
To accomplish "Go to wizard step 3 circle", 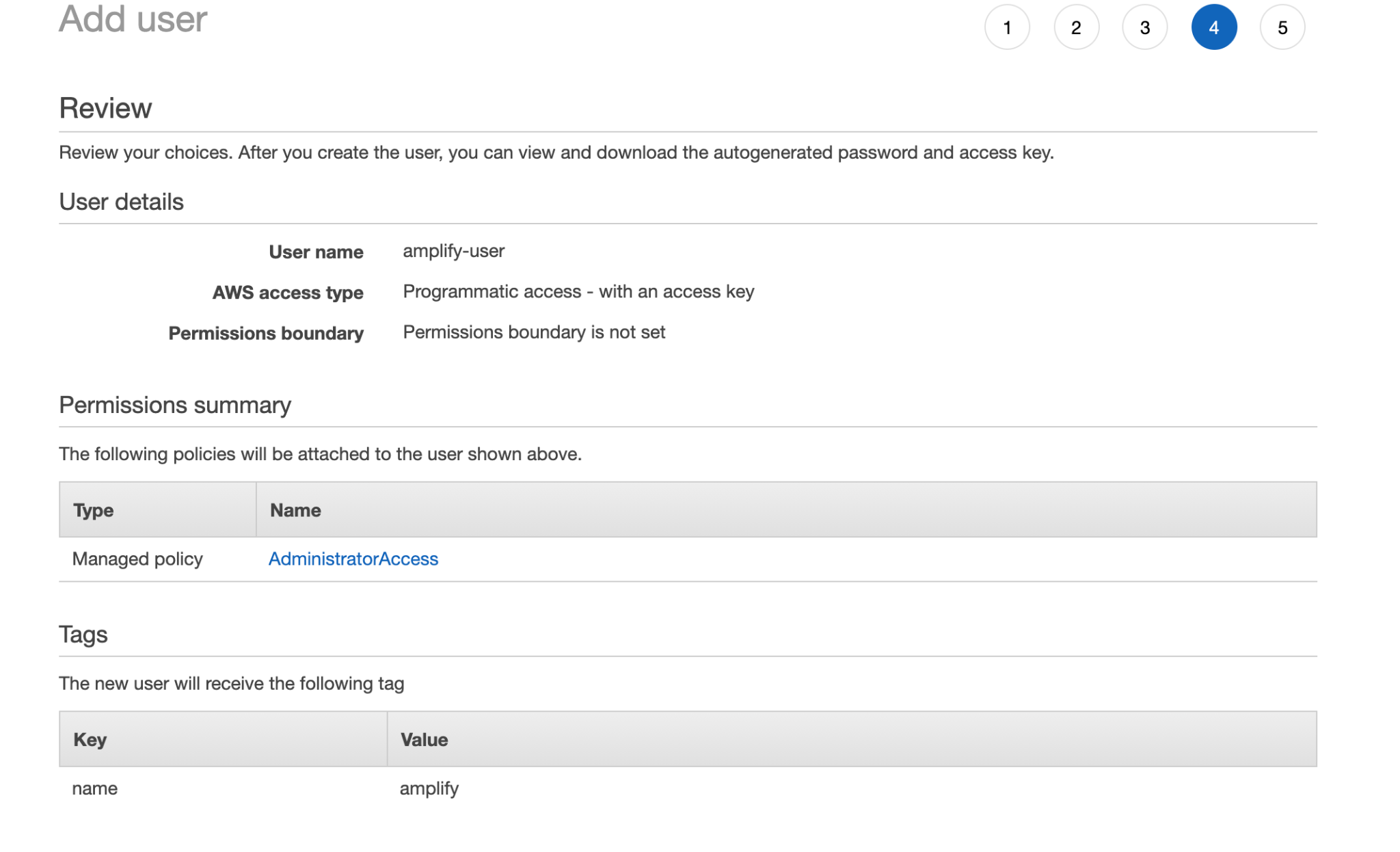I will (1145, 27).
